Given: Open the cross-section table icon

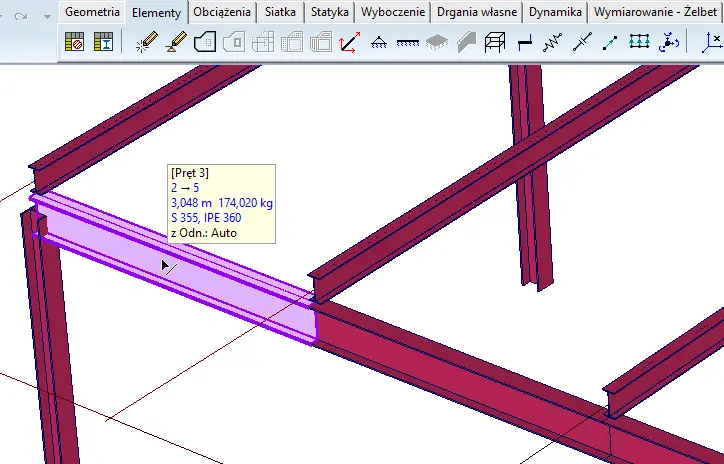Looking at the screenshot, I should click(x=102, y=42).
